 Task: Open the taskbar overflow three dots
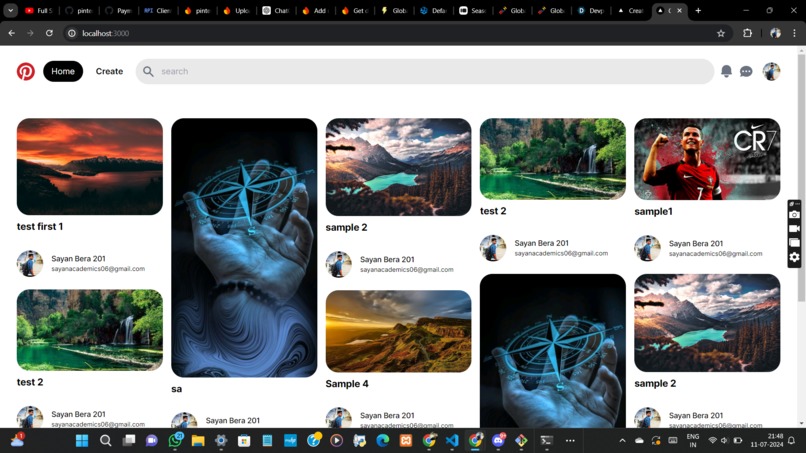pyautogui.click(x=570, y=441)
